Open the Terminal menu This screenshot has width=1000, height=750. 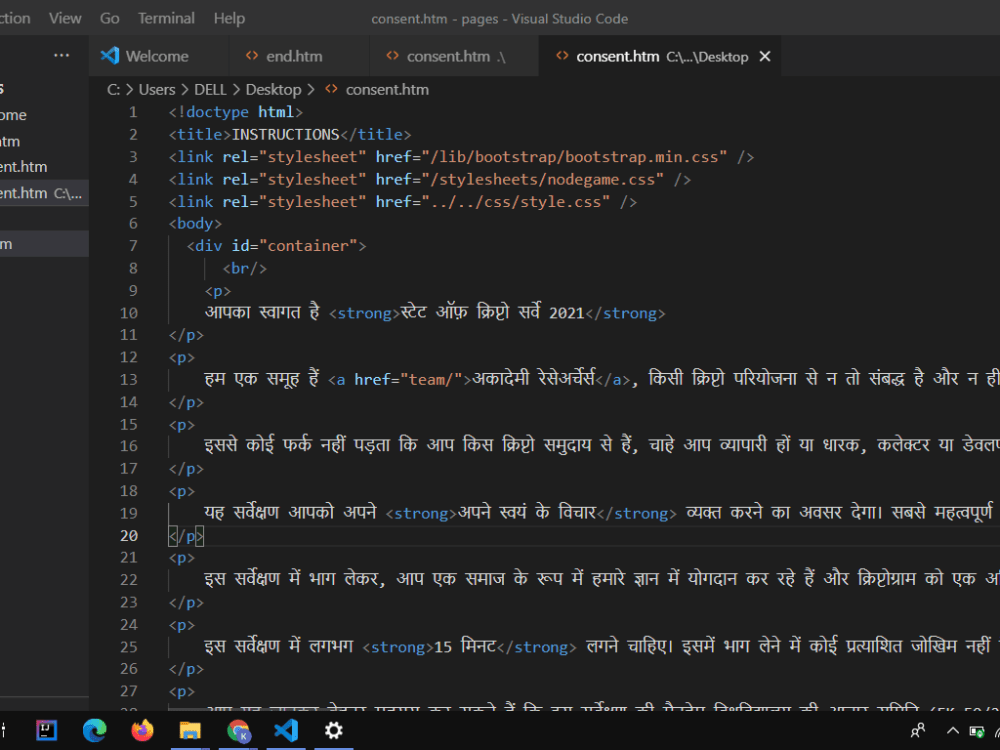point(166,17)
